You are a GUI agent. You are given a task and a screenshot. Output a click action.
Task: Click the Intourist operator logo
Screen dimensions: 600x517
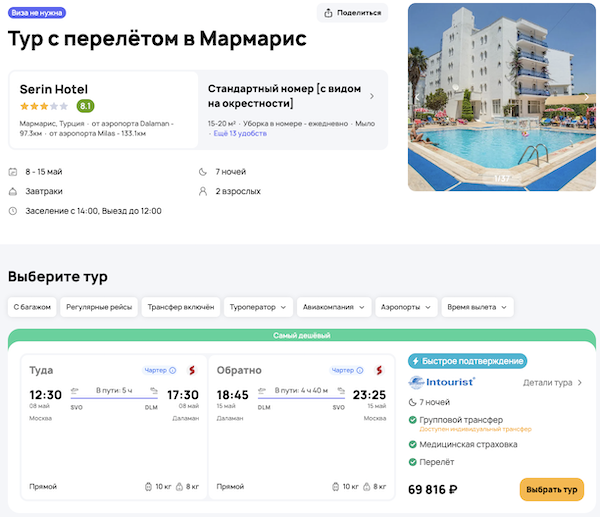coord(442,382)
